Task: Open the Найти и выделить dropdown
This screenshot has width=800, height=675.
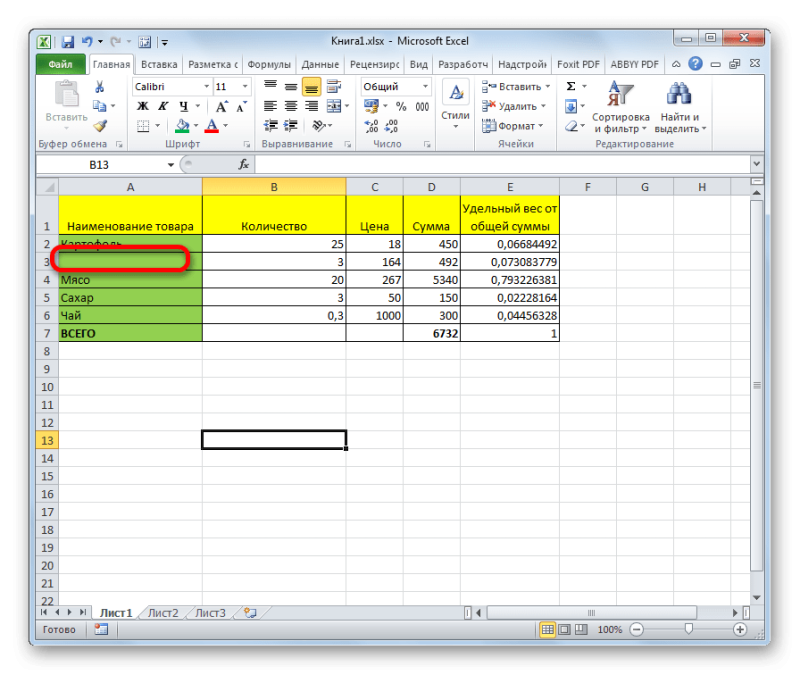Action: point(680,107)
